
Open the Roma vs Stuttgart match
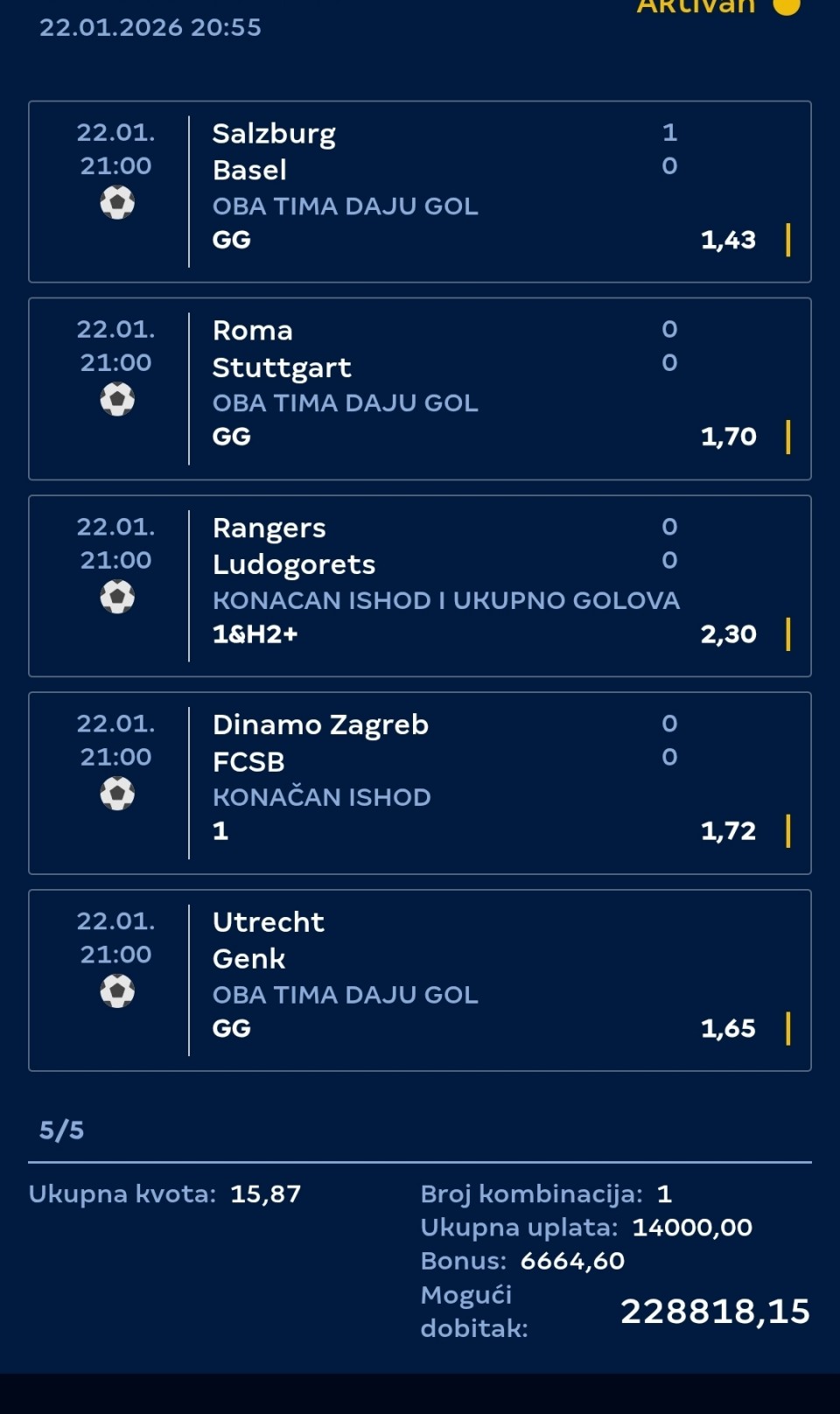282,349
